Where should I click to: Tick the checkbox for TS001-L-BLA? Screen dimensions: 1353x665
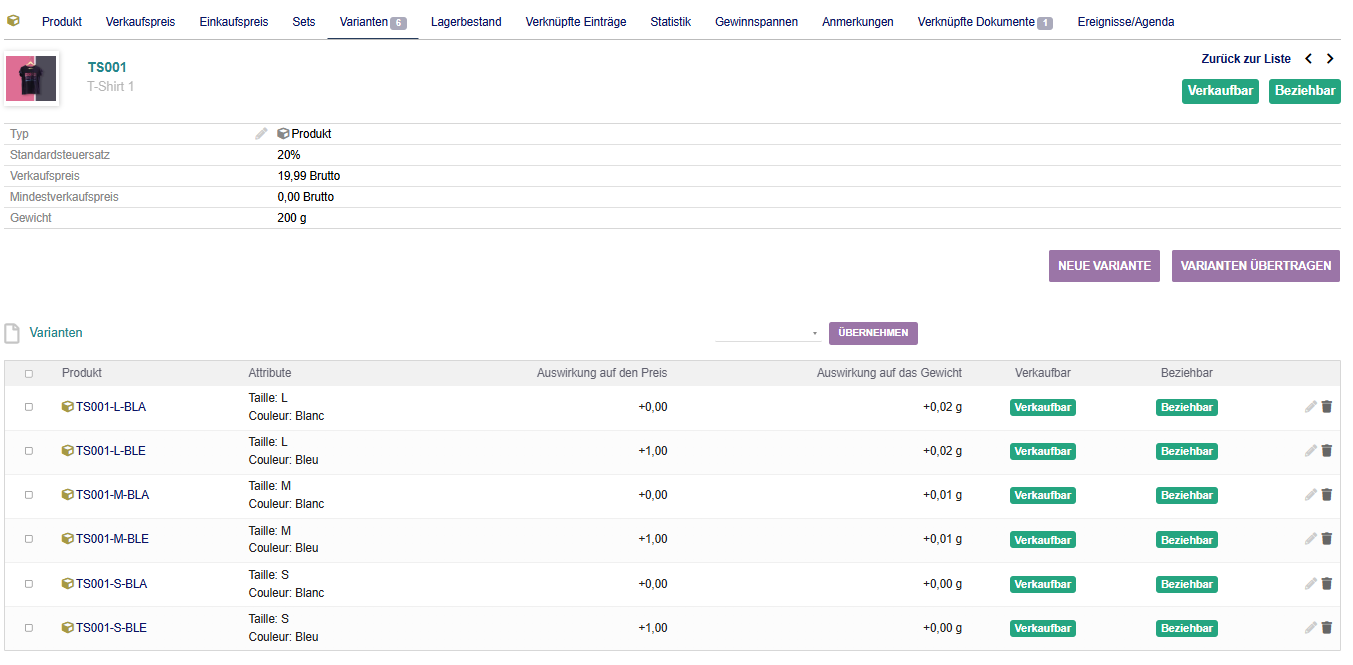[29, 407]
